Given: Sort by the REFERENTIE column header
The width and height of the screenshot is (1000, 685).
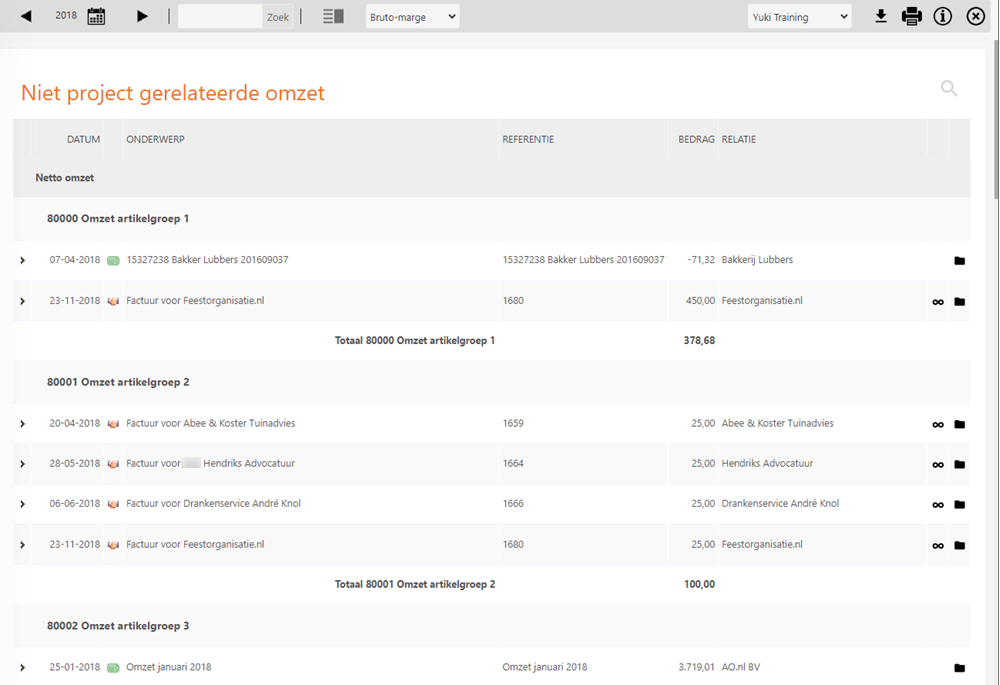Looking at the screenshot, I should point(528,139).
